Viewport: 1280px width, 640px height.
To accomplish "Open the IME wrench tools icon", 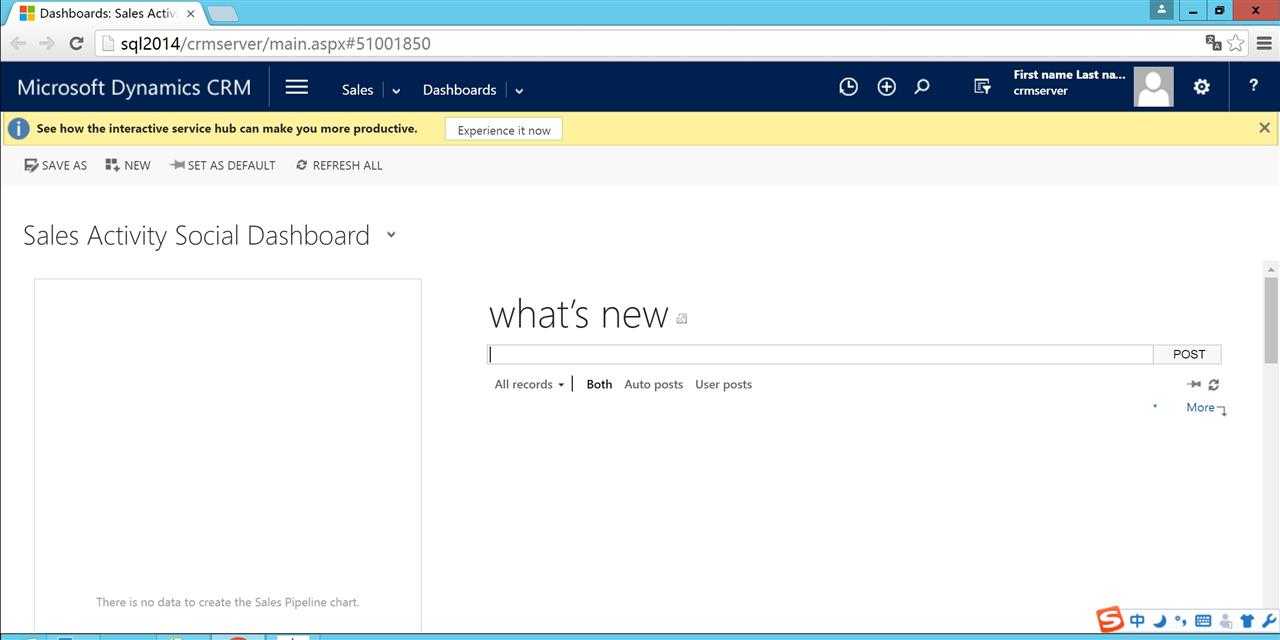I will (1269, 621).
